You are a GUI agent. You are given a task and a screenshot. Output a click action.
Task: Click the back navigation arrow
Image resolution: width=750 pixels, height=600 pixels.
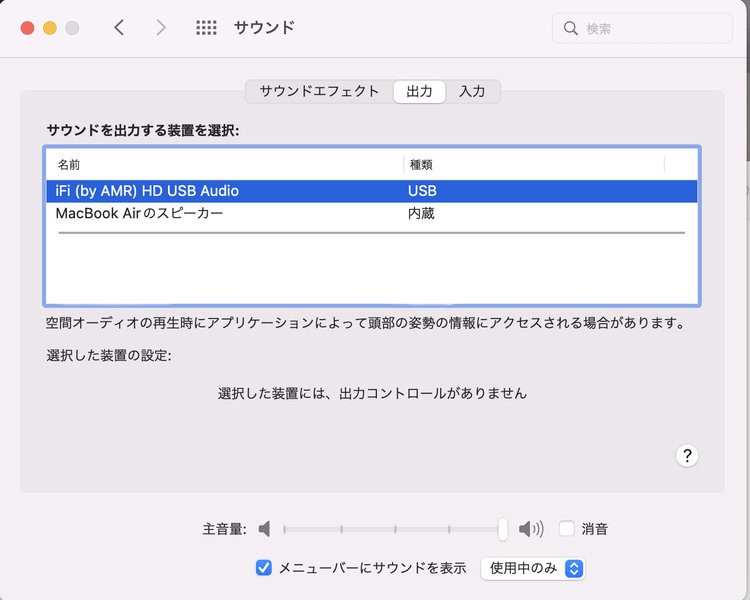pyautogui.click(x=119, y=28)
